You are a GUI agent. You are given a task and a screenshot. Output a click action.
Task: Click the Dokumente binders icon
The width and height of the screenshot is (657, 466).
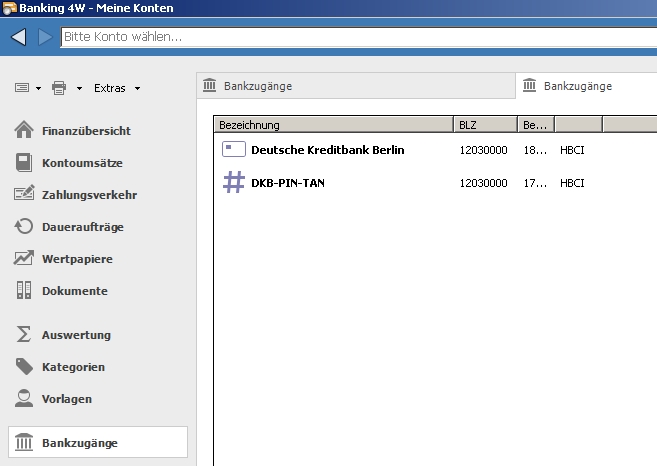pyautogui.click(x=24, y=290)
